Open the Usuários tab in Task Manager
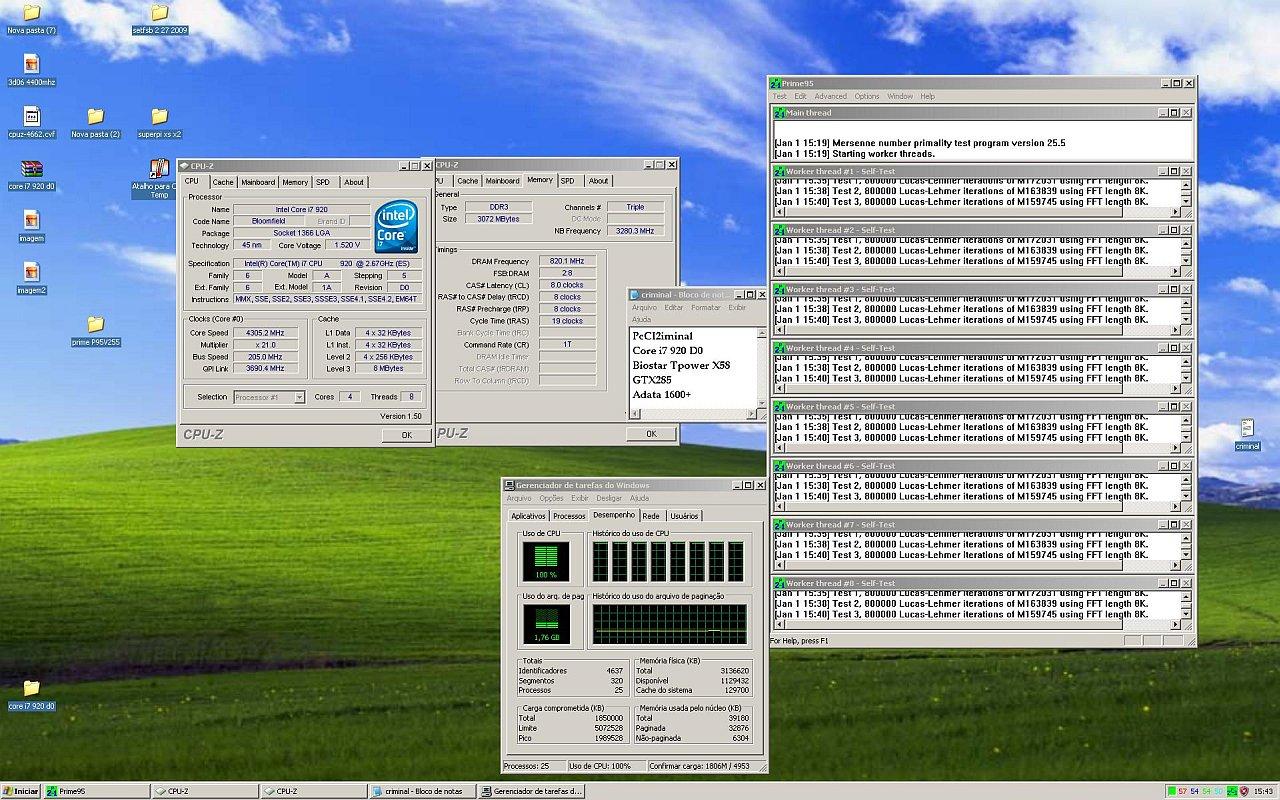Viewport: 1280px width, 800px height. 684,516
